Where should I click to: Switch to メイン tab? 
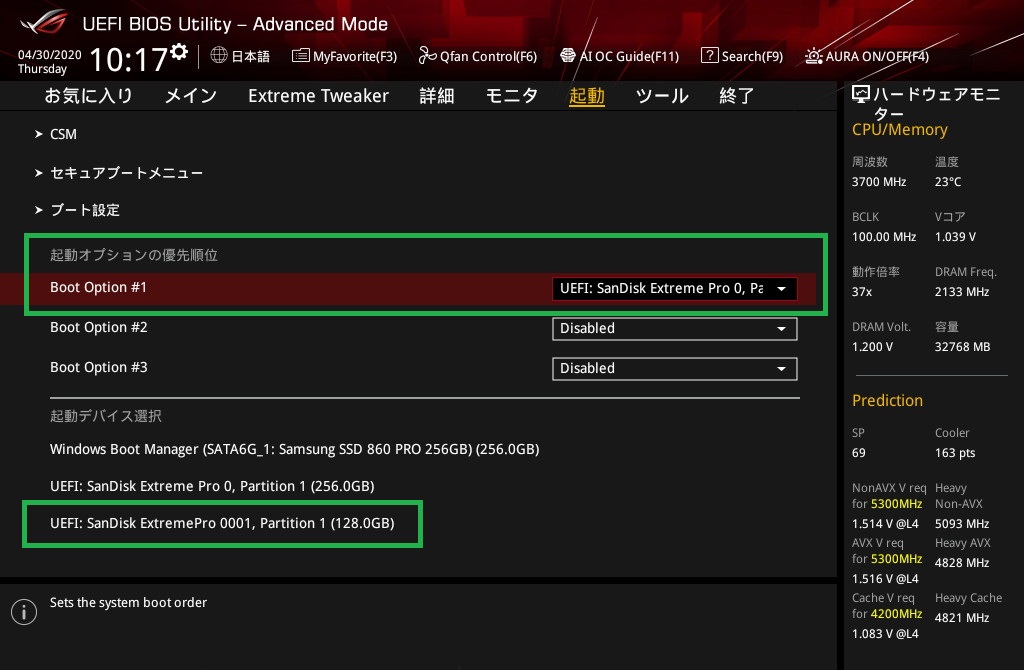click(x=191, y=96)
